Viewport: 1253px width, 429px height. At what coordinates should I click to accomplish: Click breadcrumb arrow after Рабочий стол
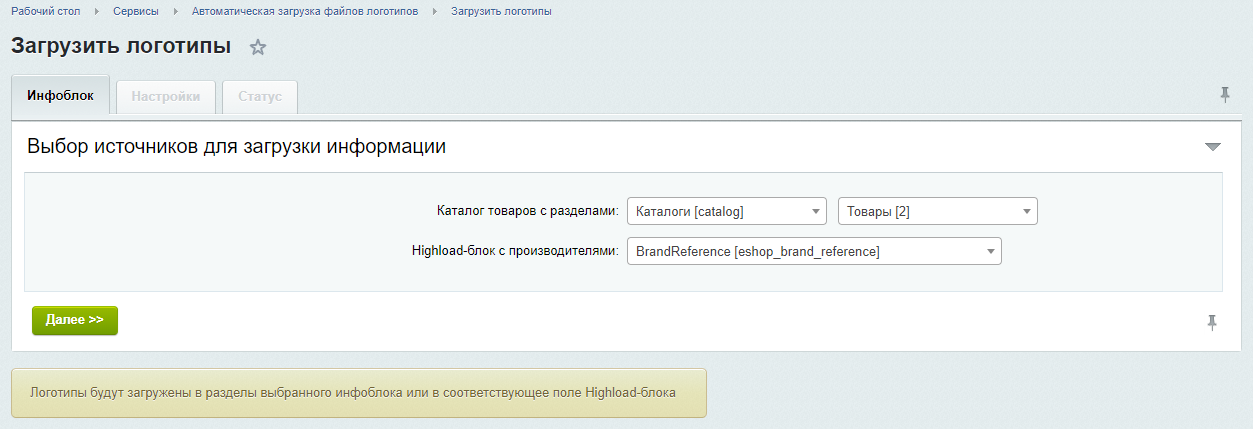[x=97, y=11]
